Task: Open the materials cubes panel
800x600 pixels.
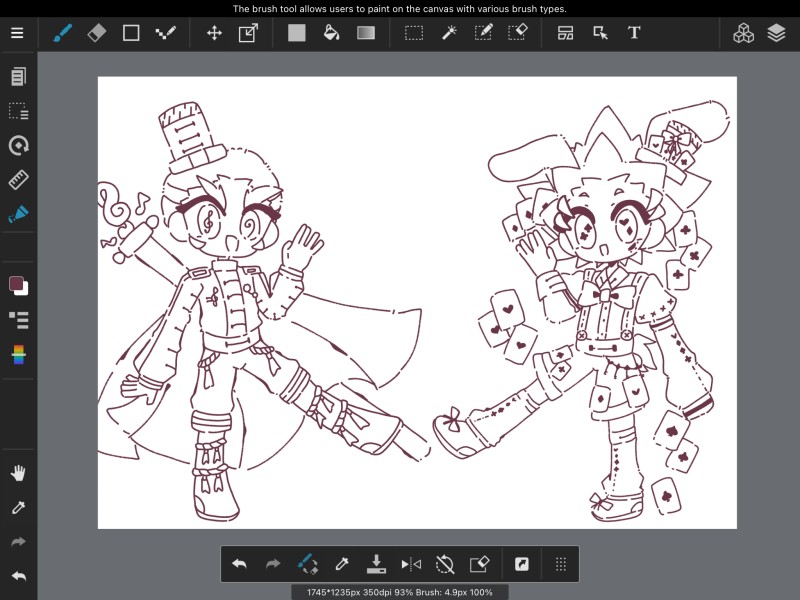Action: (743, 33)
